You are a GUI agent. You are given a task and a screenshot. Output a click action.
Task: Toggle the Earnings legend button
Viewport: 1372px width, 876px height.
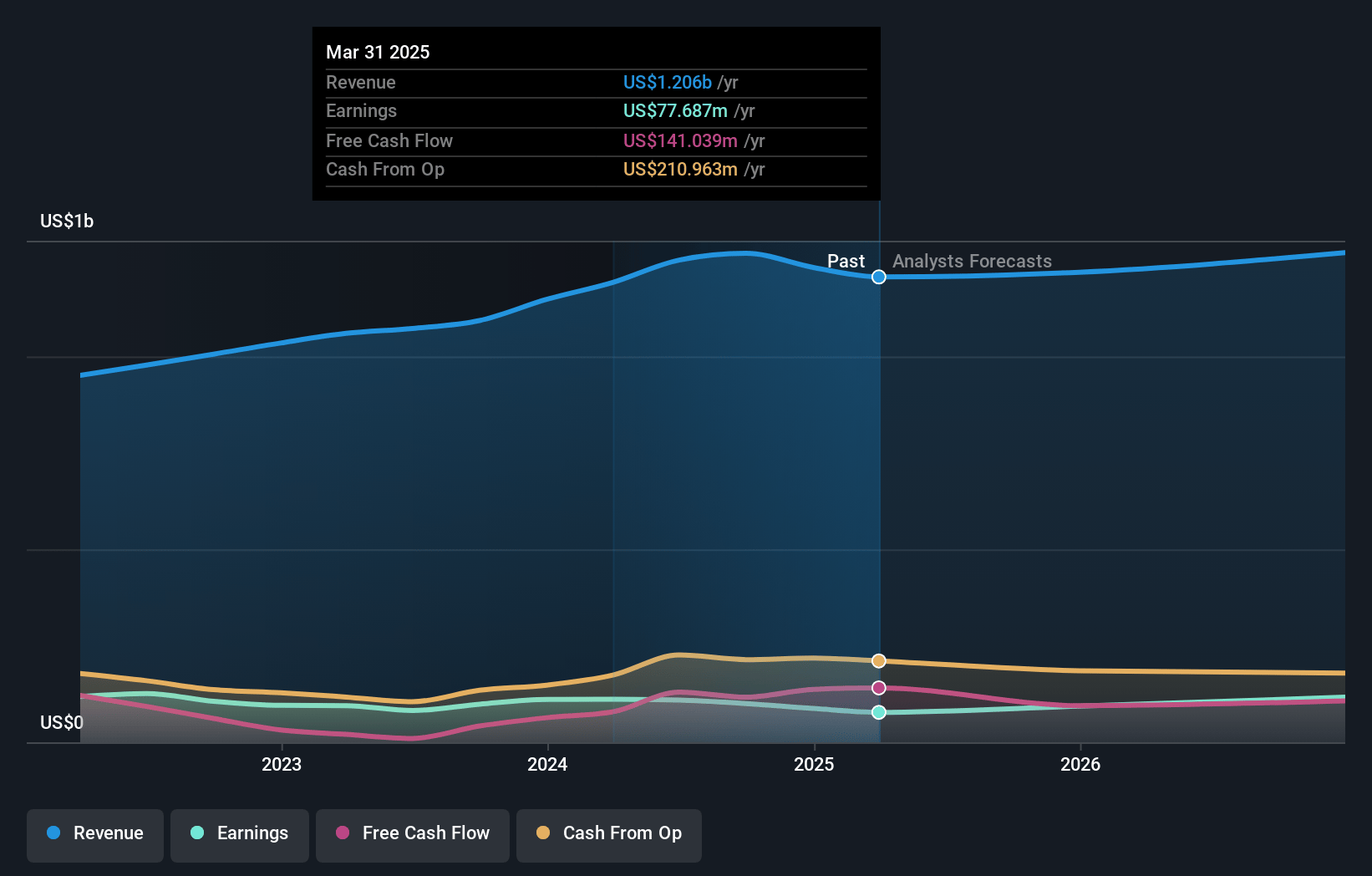pyautogui.click(x=240, y=835)
